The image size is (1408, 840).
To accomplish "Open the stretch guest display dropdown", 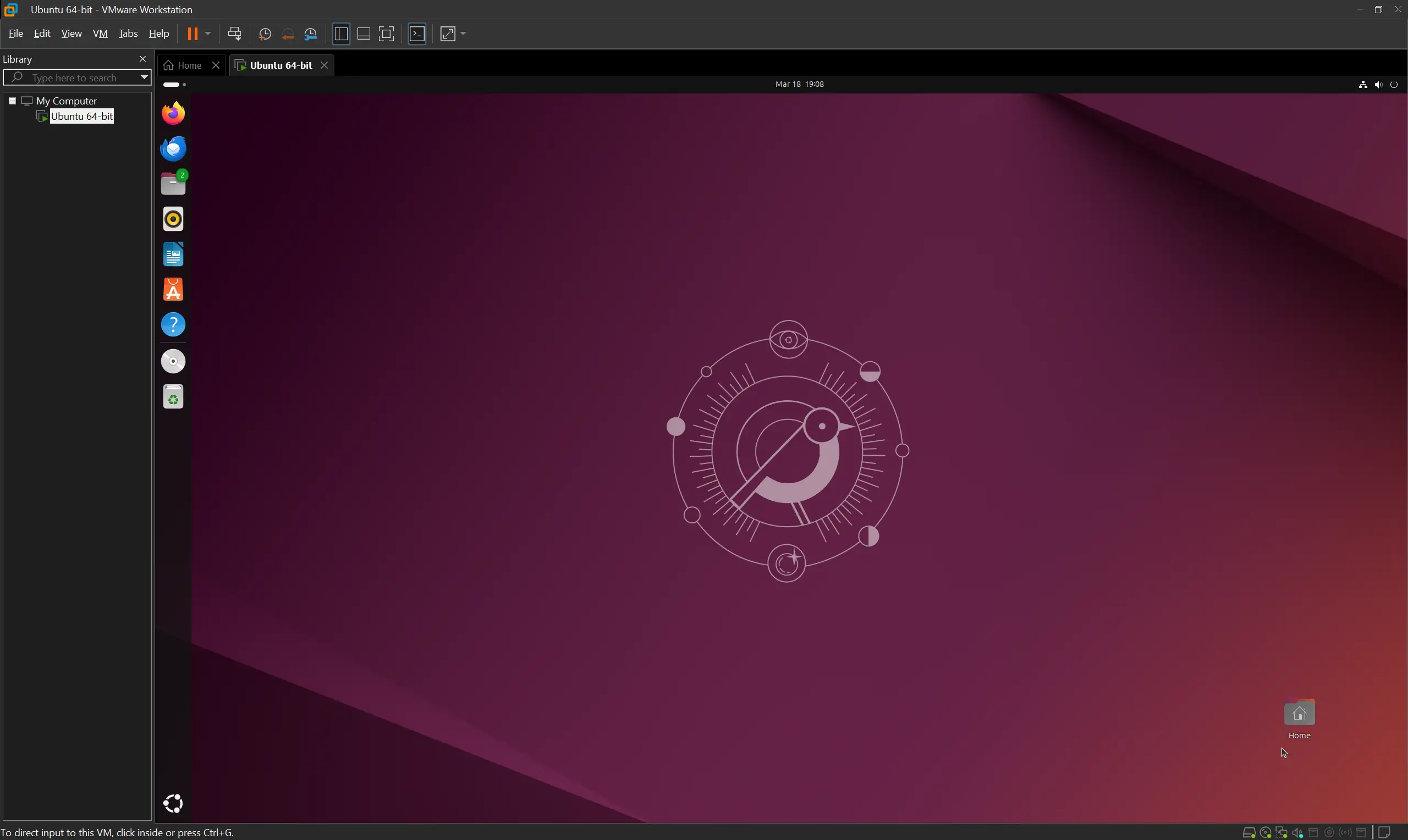I will pyautogui.click(x=463, y=34).
